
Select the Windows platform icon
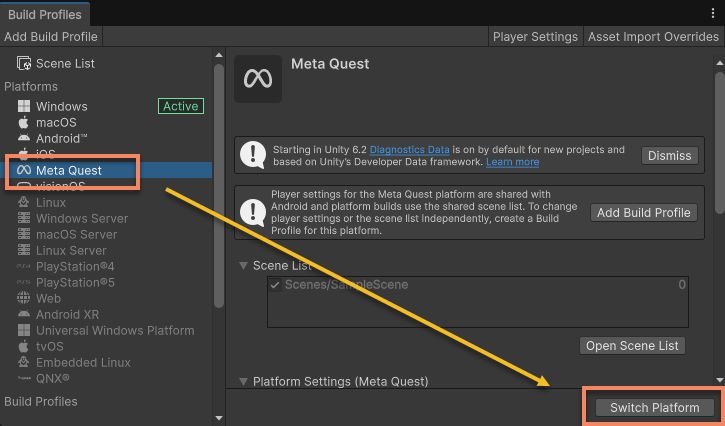pos(24,106)
